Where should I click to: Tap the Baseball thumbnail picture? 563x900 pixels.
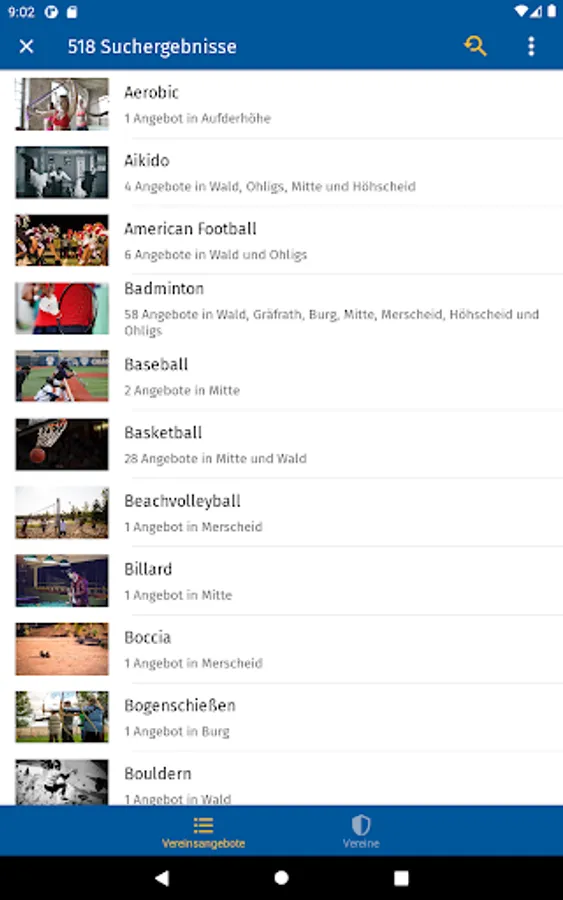tap(62, 377)
